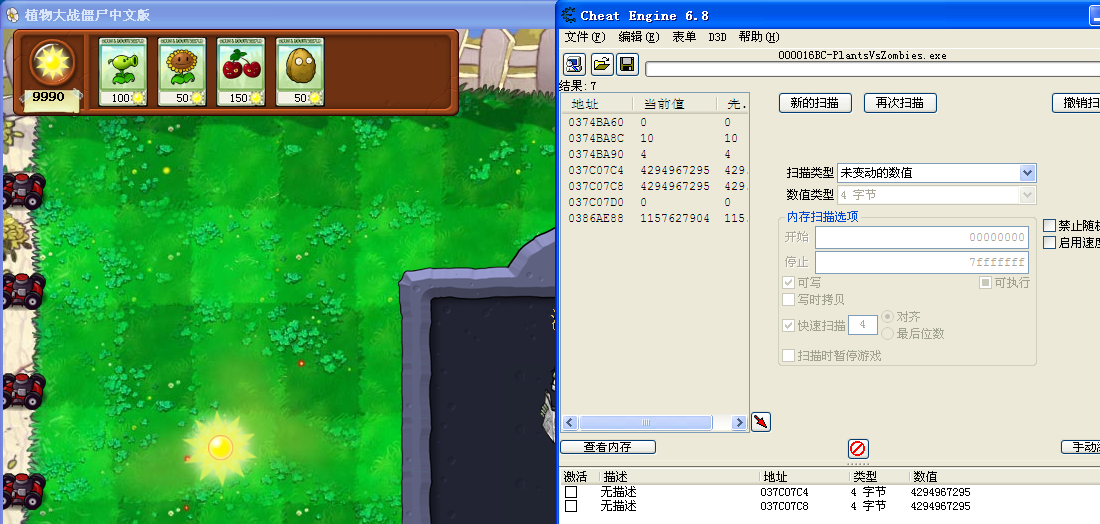Click the results list scroll left arrow
The image size is (1100, 524).
pos(570,422)
